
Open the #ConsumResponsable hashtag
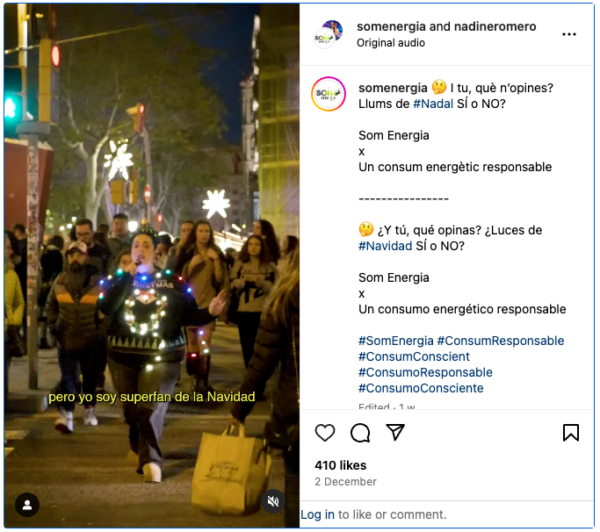[x=501, y=341]
